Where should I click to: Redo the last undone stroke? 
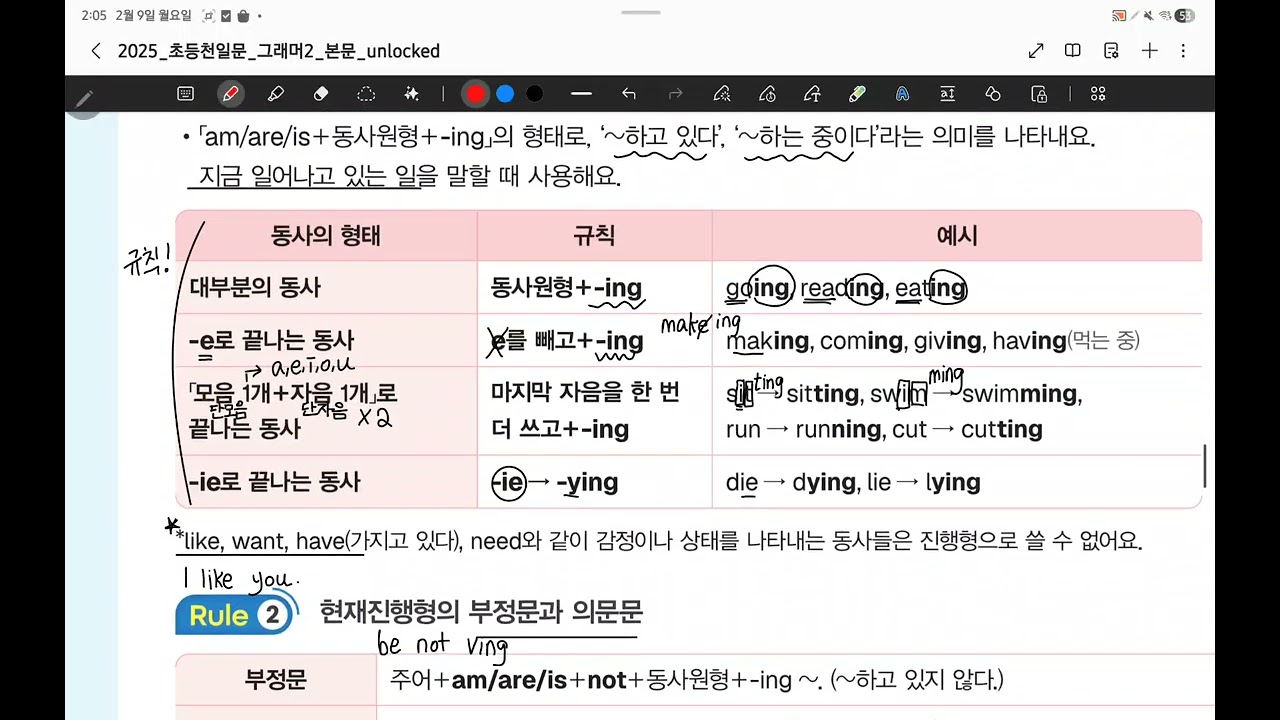tap(675, 94)
